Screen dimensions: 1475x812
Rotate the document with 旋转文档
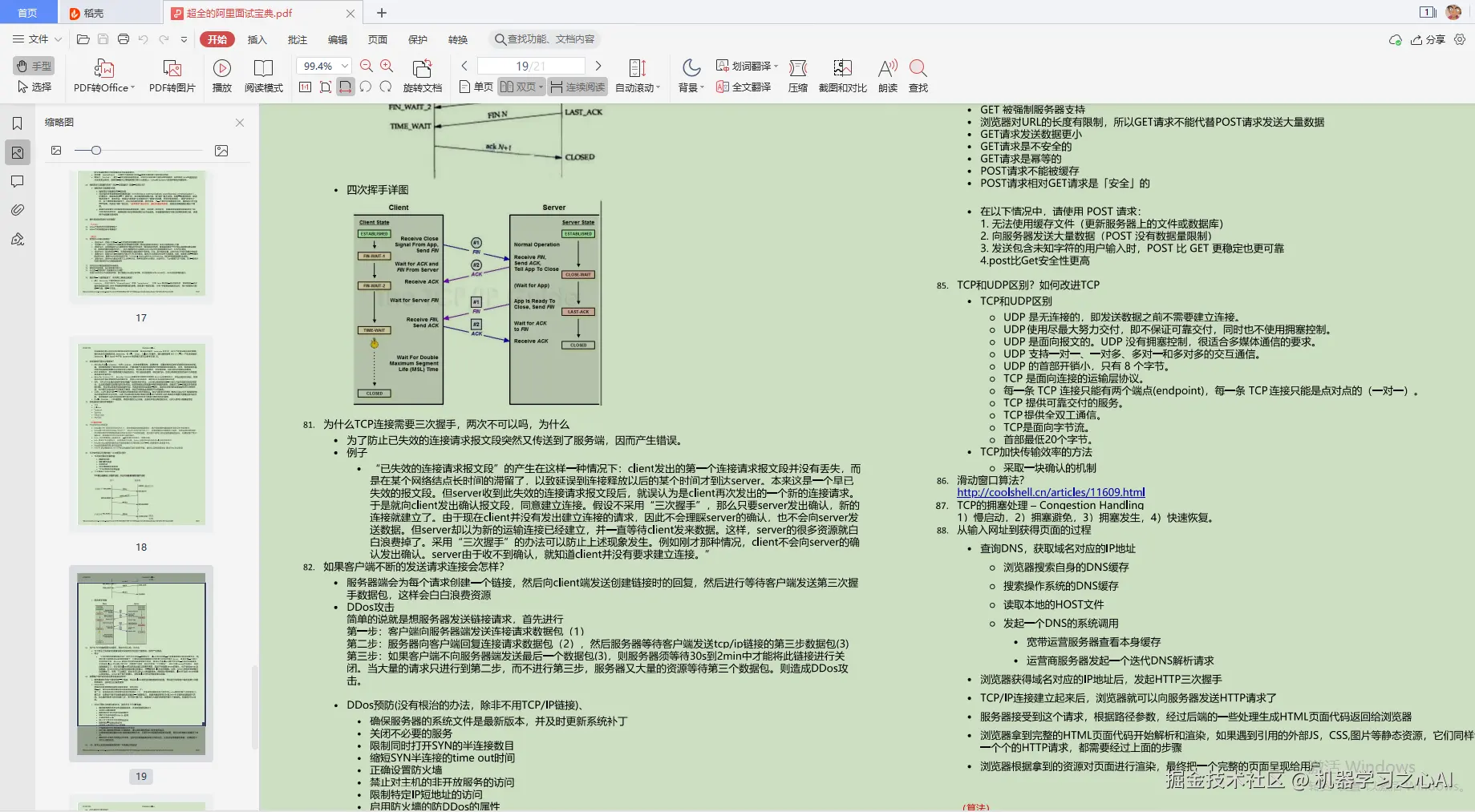tap(423, 75)
